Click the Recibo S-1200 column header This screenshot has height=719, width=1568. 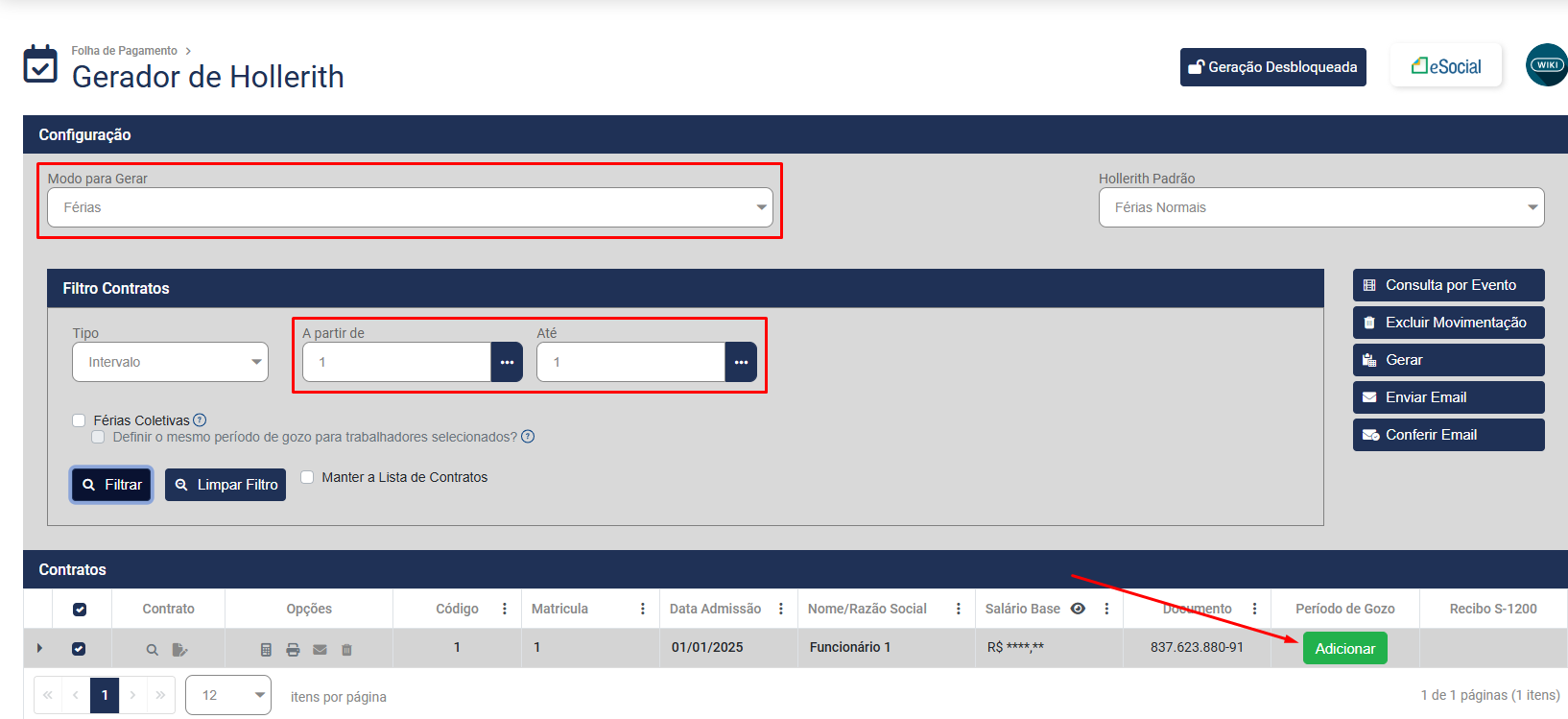[x=1492, y=609]
